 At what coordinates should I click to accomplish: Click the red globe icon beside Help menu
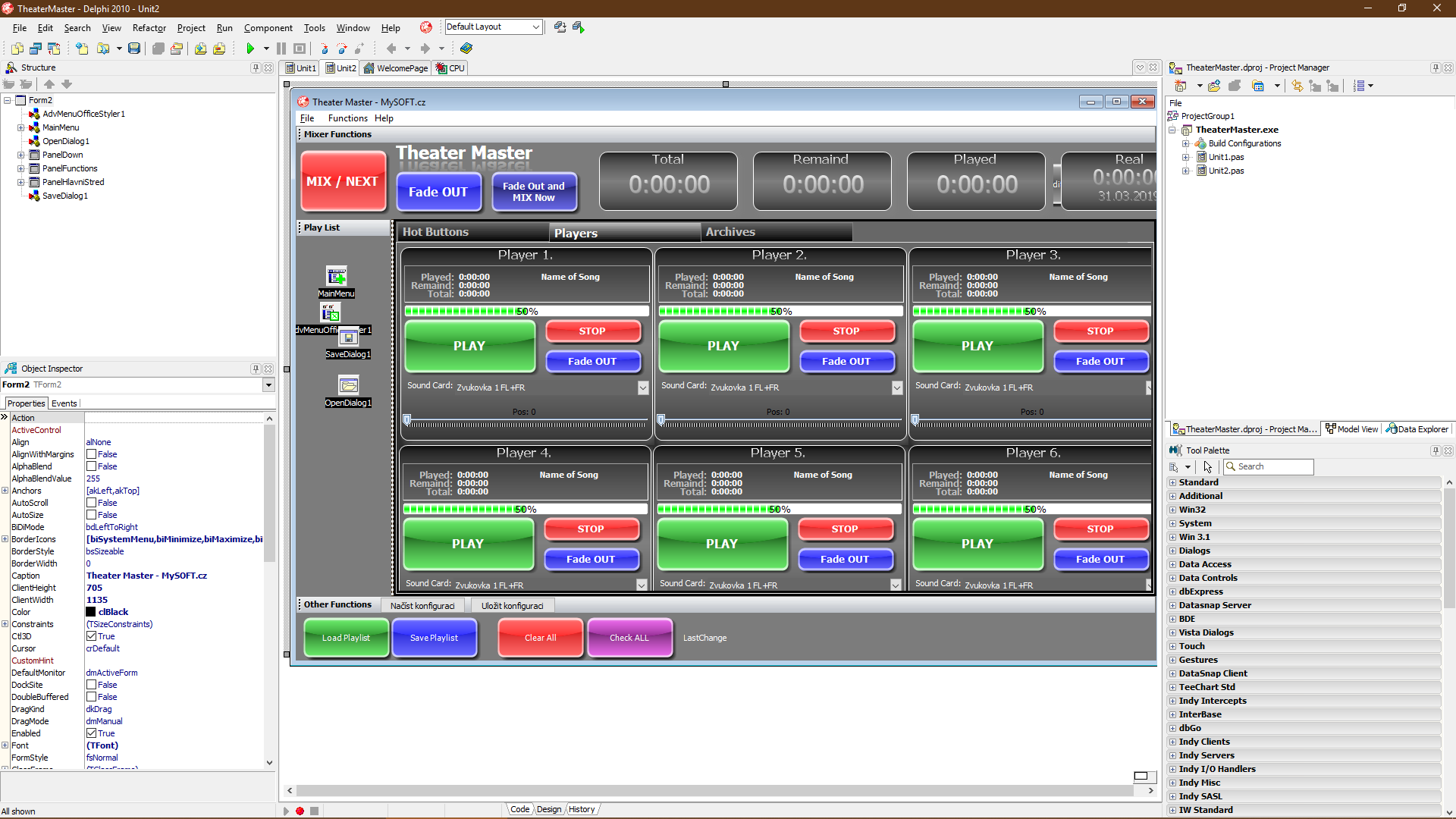pyautogui.click(x=426, y=27)
